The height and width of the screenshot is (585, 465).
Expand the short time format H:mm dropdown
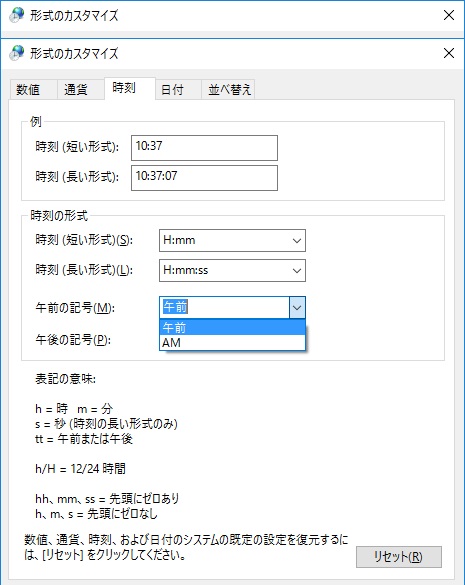(x=297, y=241)
